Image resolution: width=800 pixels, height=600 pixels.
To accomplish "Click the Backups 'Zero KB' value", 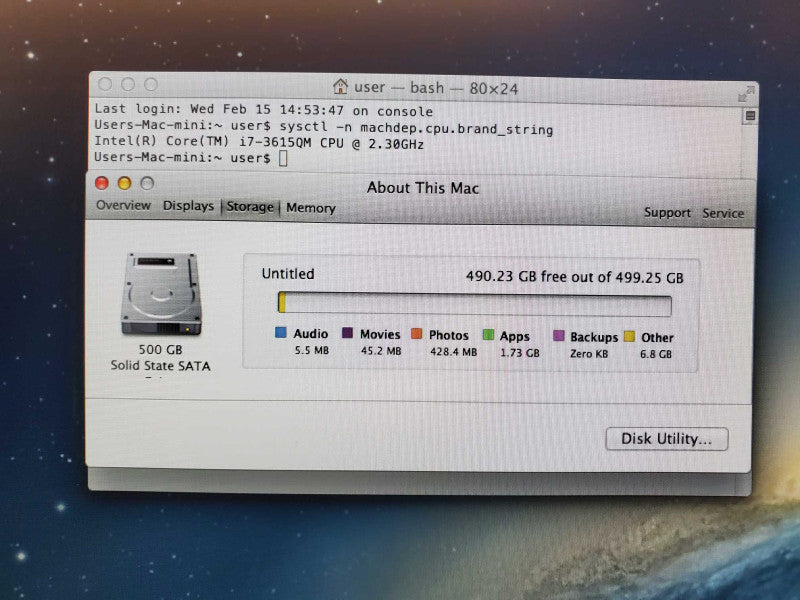I will 589,354.
